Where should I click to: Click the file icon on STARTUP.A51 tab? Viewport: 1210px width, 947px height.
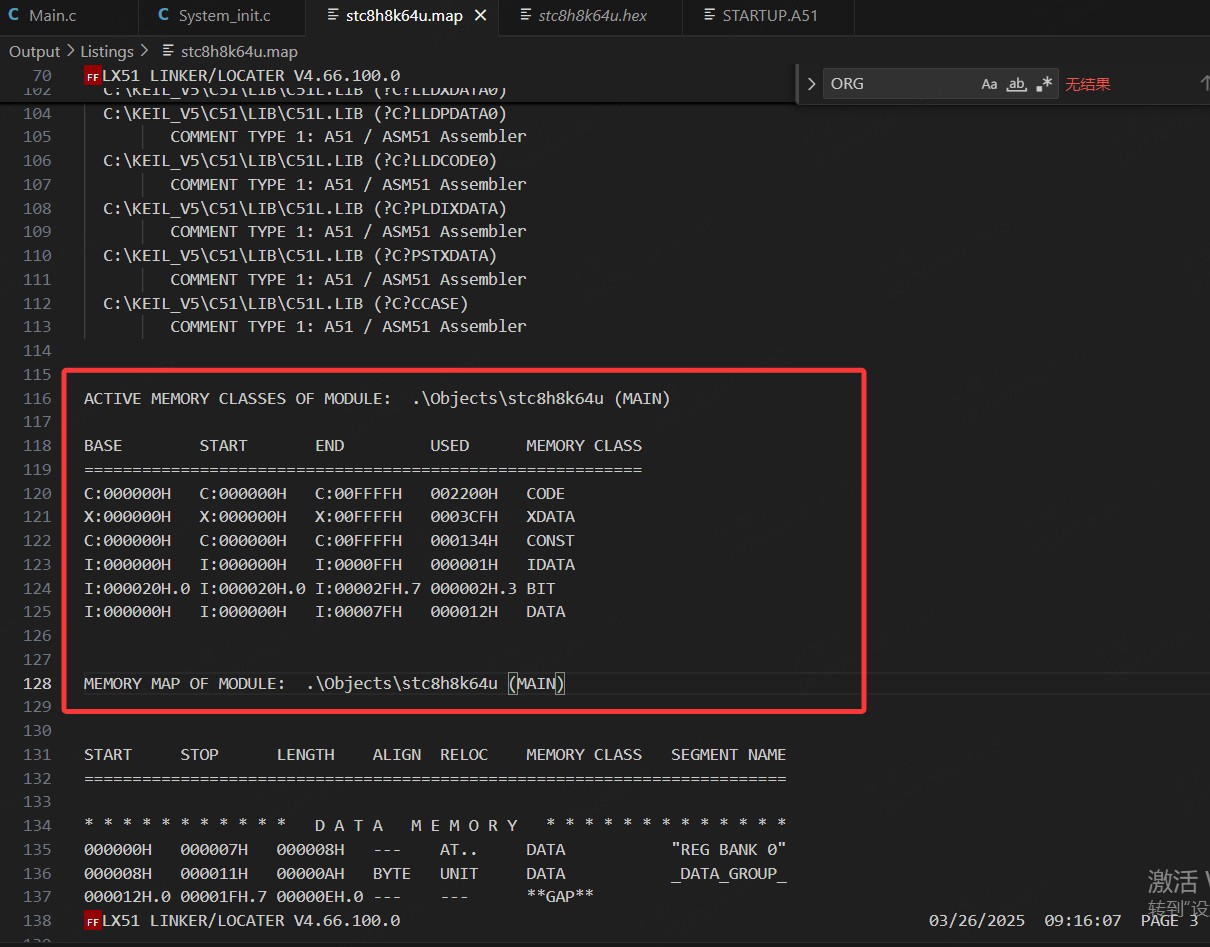tap(709, 16)
